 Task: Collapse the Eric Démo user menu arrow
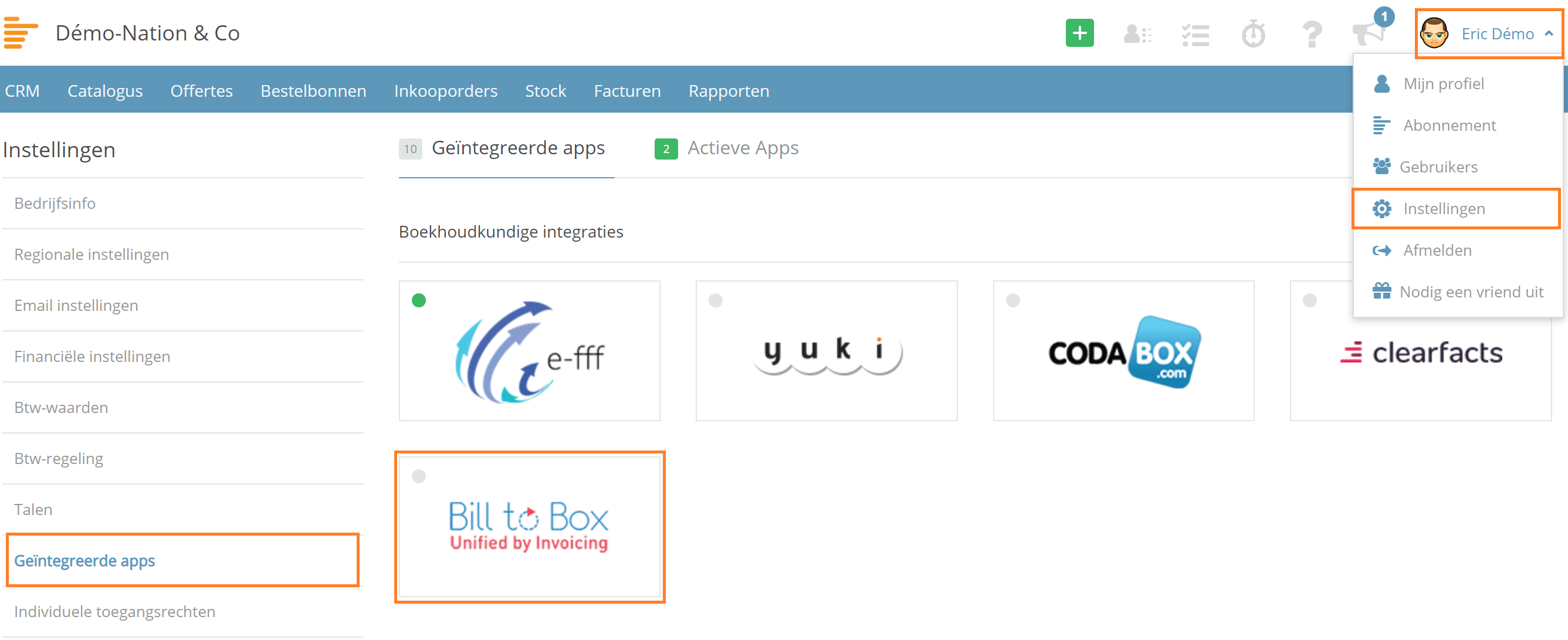[1549, 33]
